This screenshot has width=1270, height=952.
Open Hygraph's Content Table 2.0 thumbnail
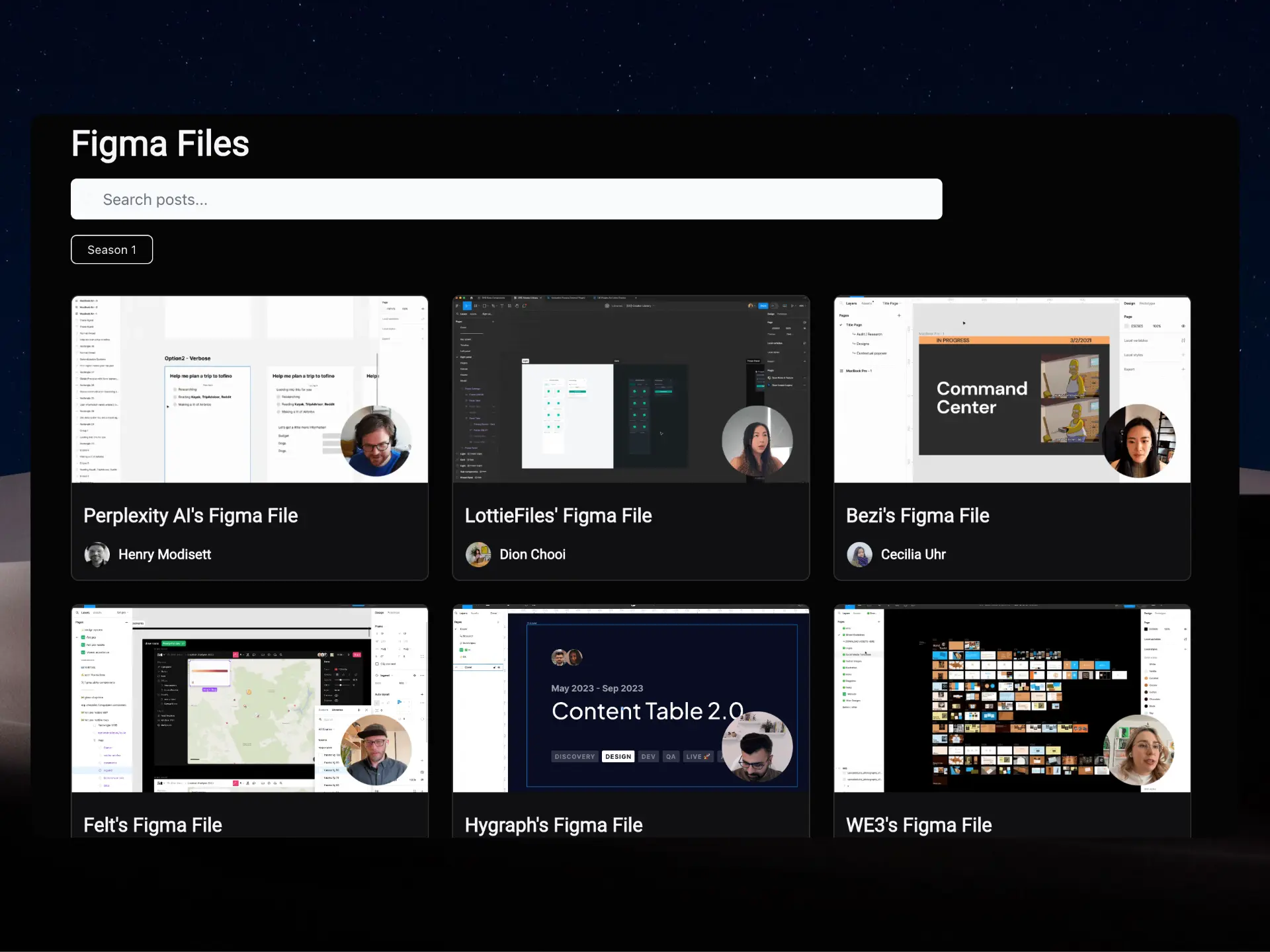point(630,699)
